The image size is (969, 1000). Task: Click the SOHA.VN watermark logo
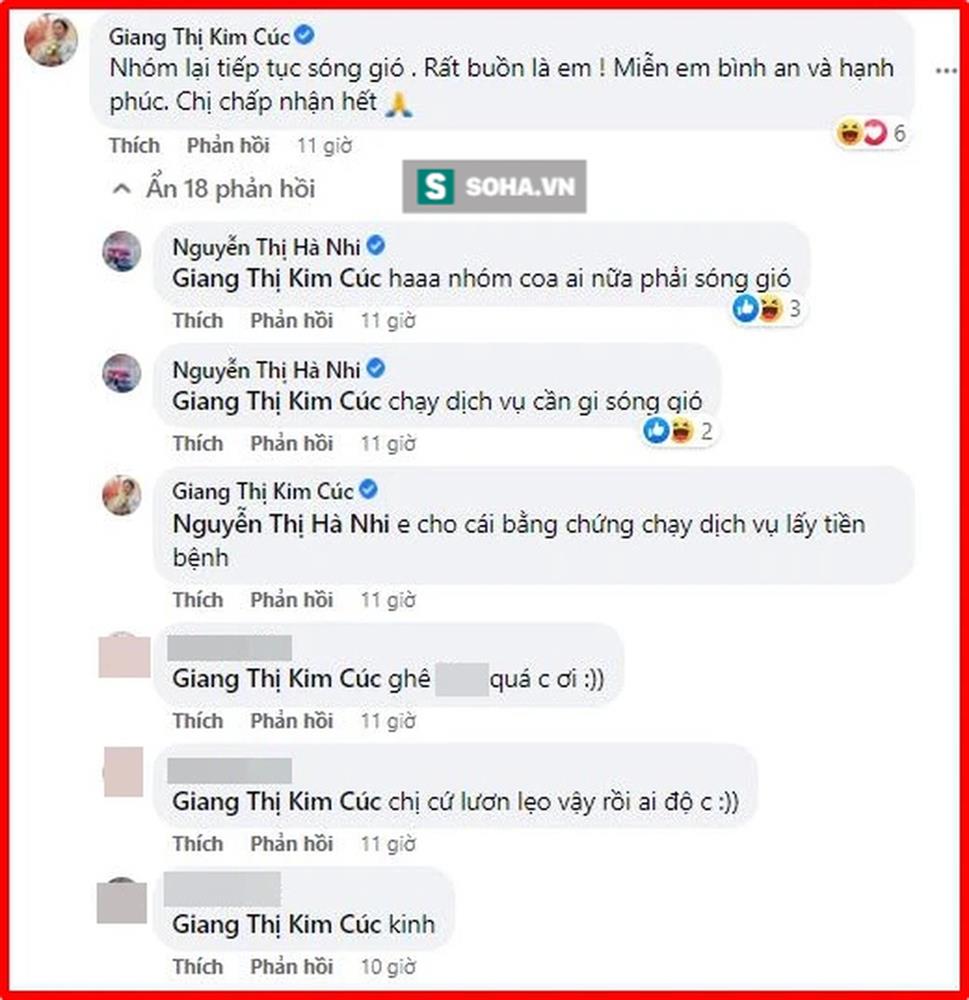click(494, 186)
